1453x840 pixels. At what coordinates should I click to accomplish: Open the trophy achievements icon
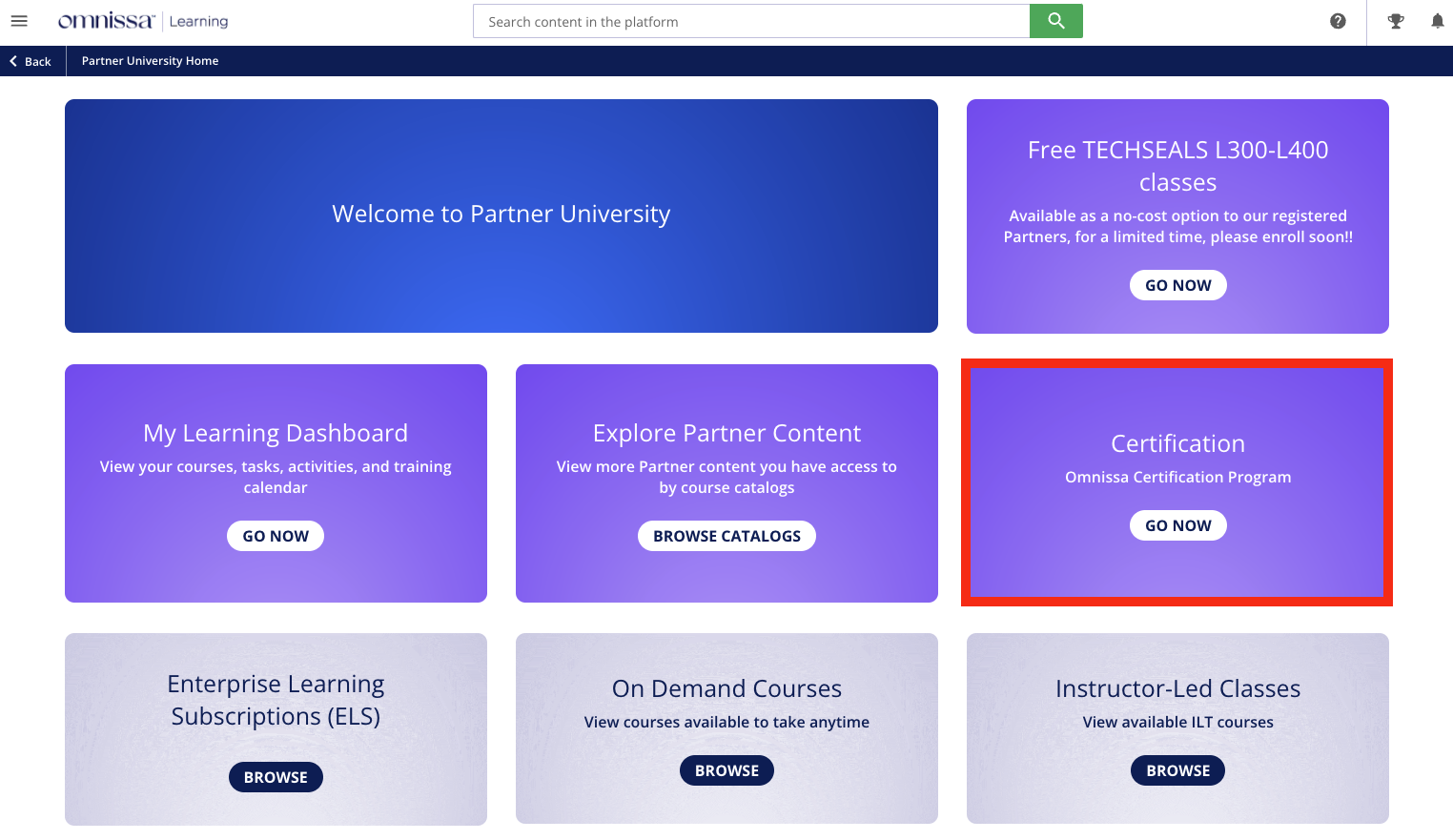1396,21
